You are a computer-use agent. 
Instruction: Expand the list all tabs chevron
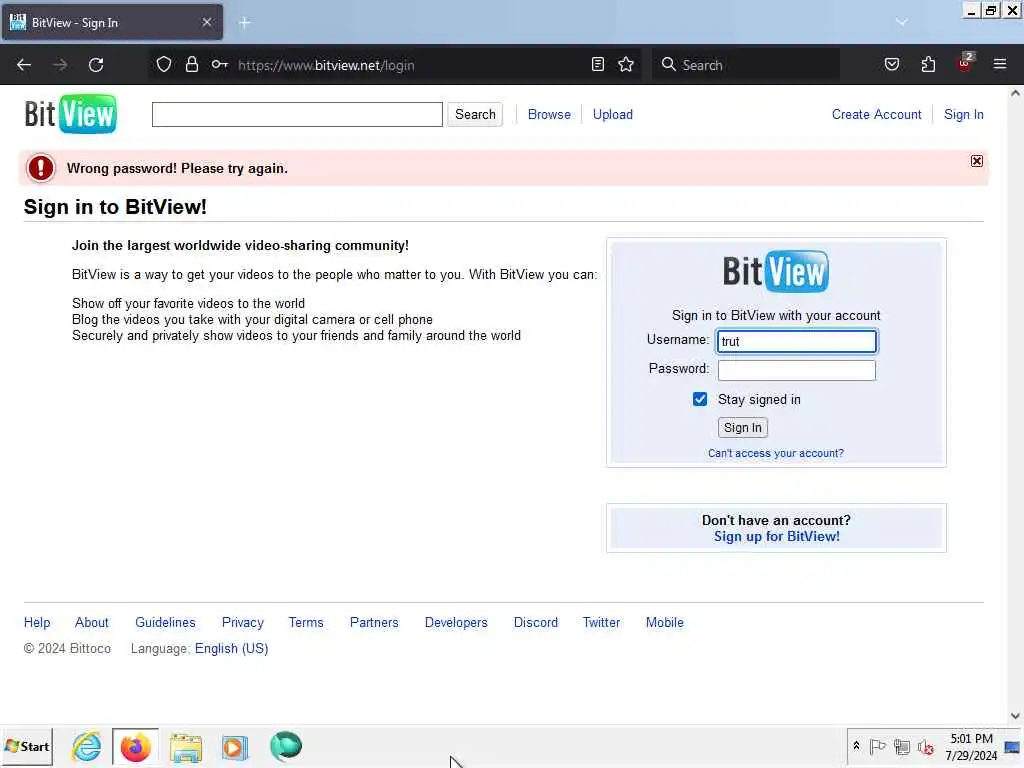901,22
